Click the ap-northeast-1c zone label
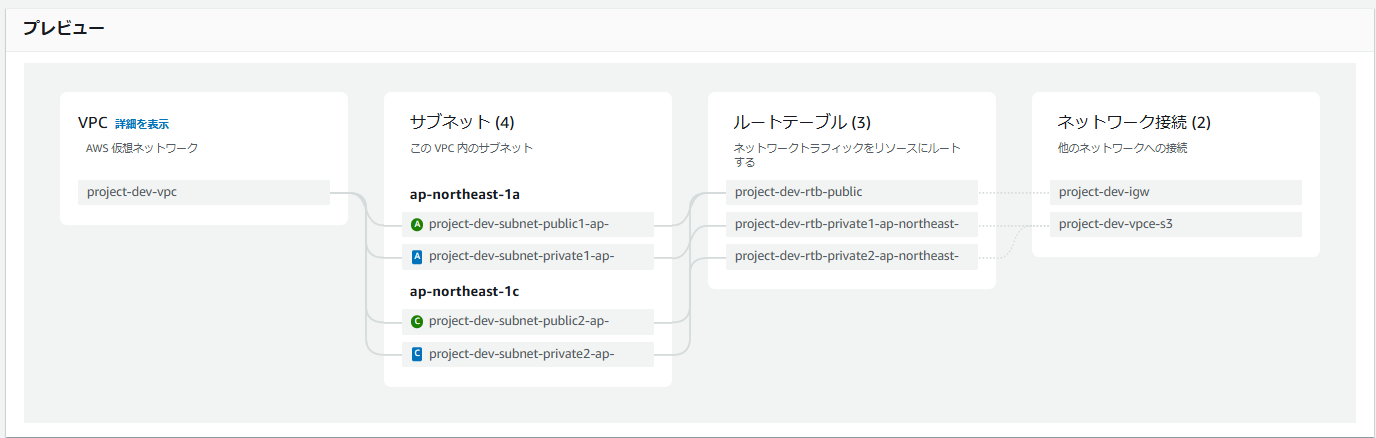 (x=464, y=292)
